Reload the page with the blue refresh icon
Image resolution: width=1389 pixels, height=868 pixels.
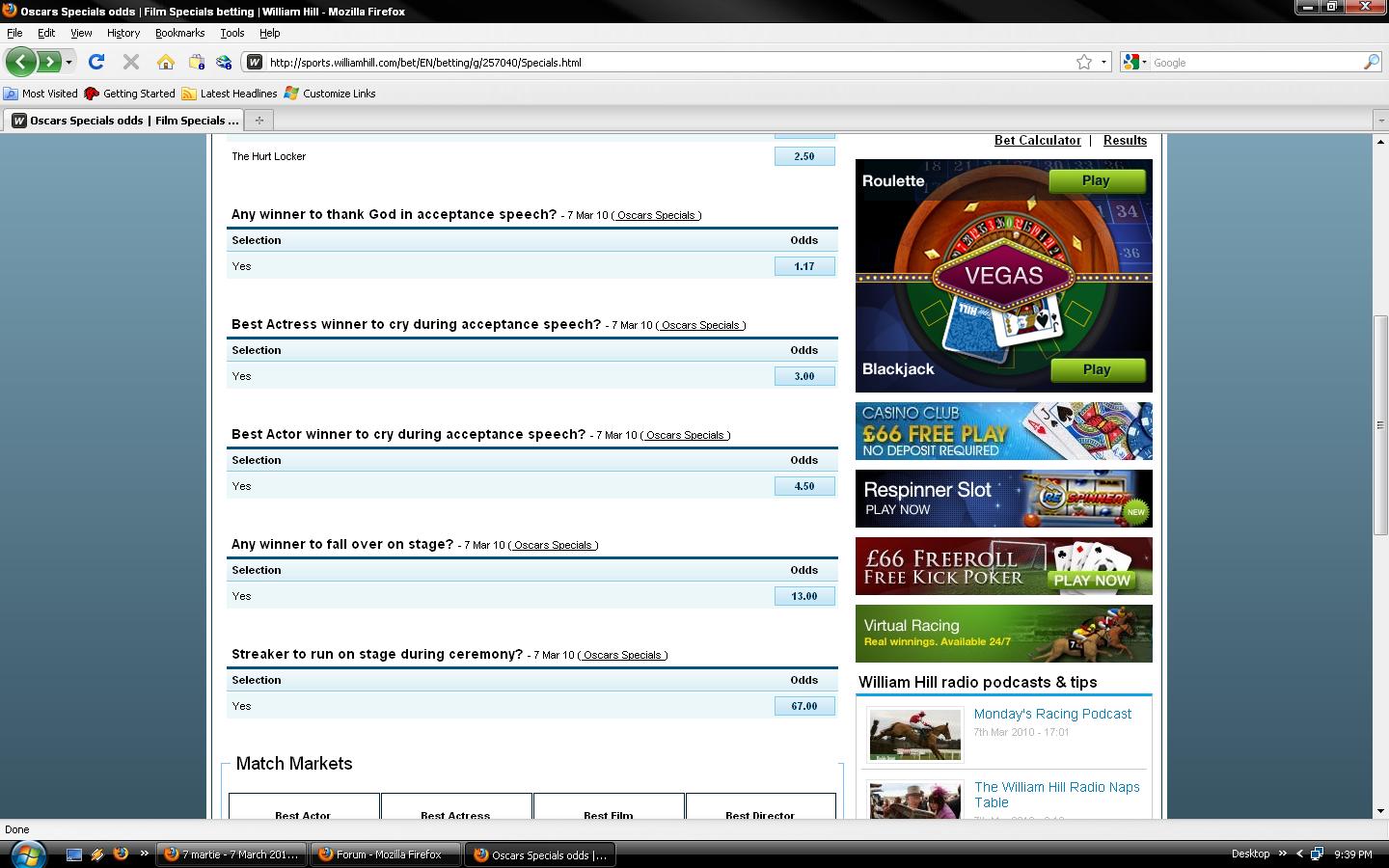click(x=95, y=62)
